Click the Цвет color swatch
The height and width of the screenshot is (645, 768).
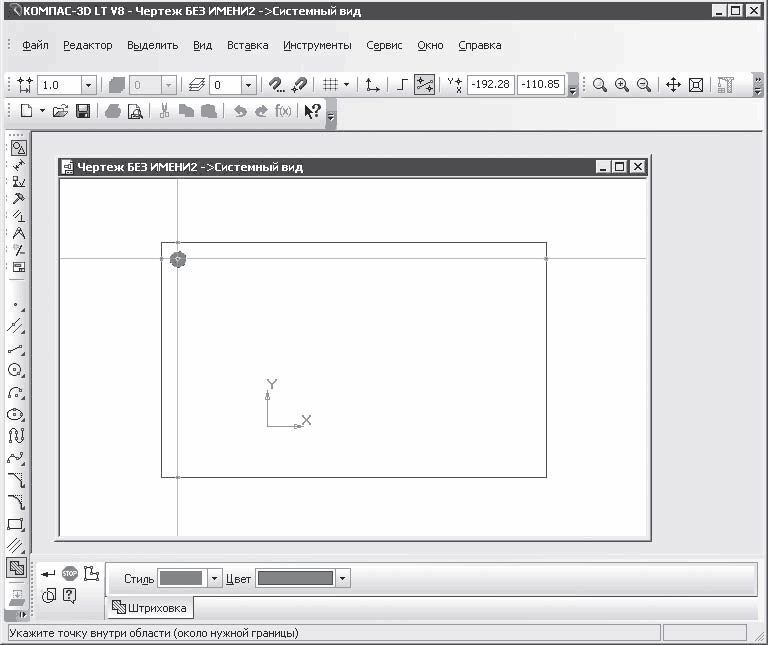[x=295, y=579]
